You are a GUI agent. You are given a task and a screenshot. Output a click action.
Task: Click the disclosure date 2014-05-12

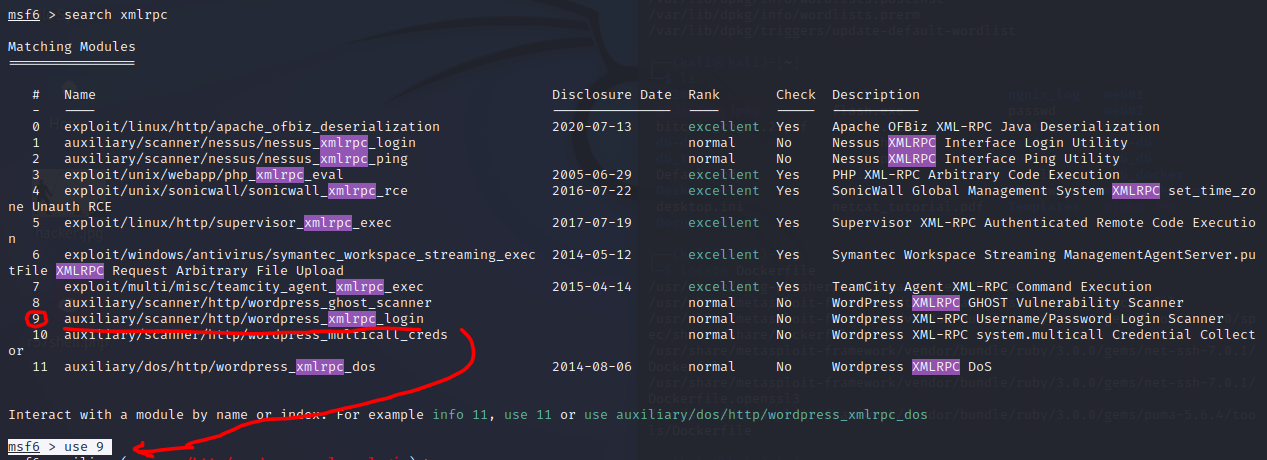[592, 255]
